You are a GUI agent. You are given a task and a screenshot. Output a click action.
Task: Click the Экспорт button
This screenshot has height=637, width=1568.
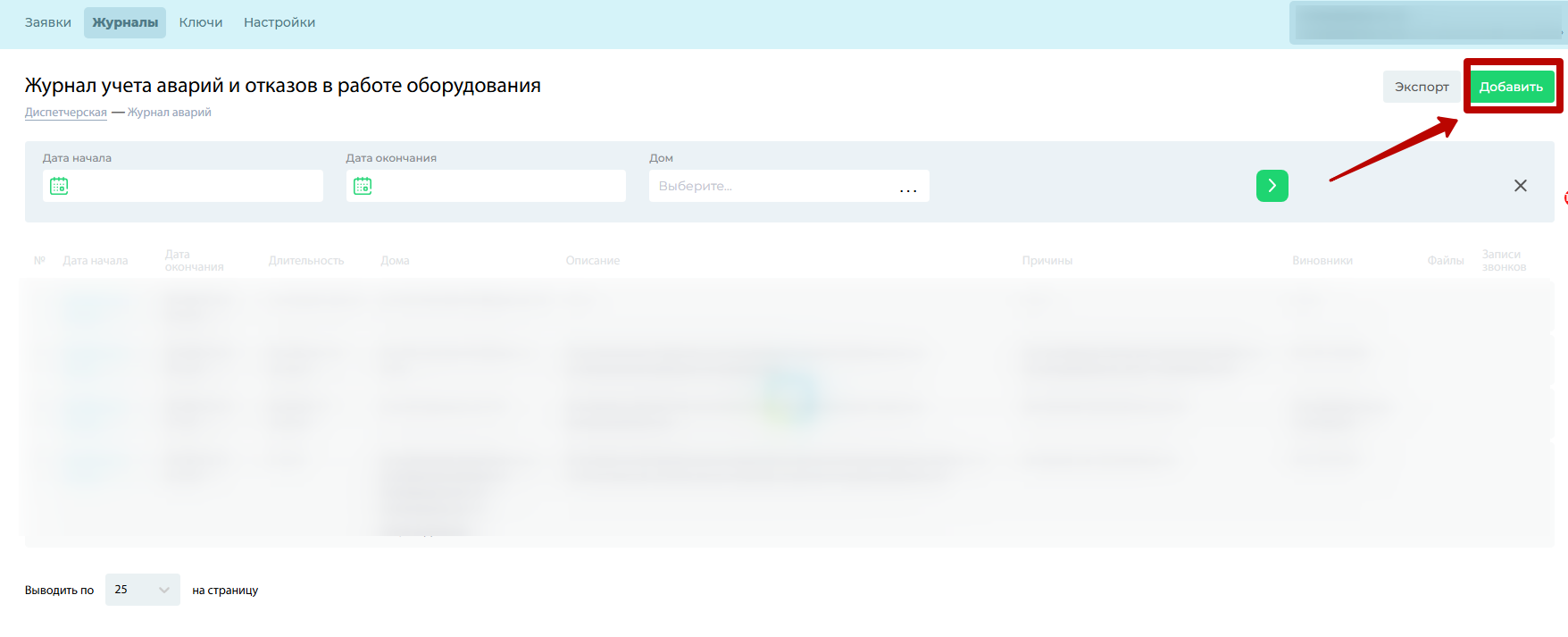coord(1422,87)
